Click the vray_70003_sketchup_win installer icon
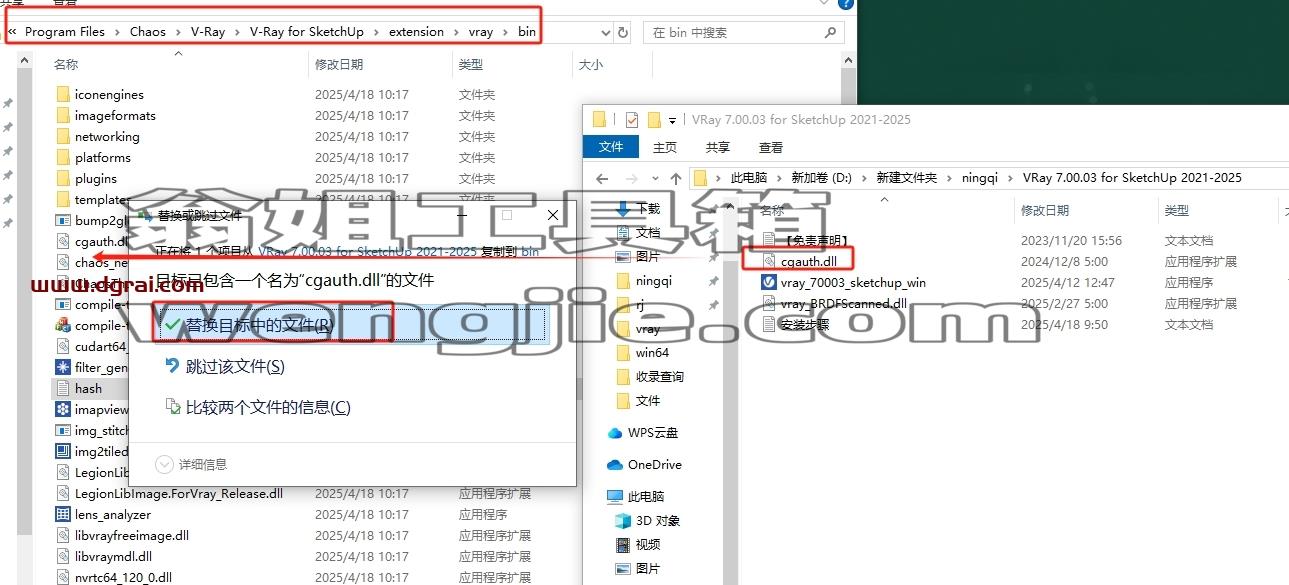1289x585 pixels. click(769, 282)
